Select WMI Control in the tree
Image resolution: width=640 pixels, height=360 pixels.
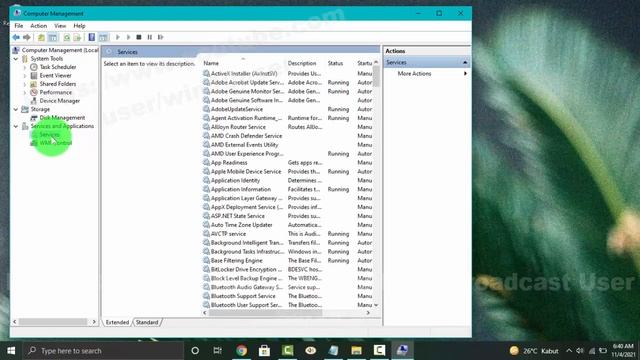(56, 143)
